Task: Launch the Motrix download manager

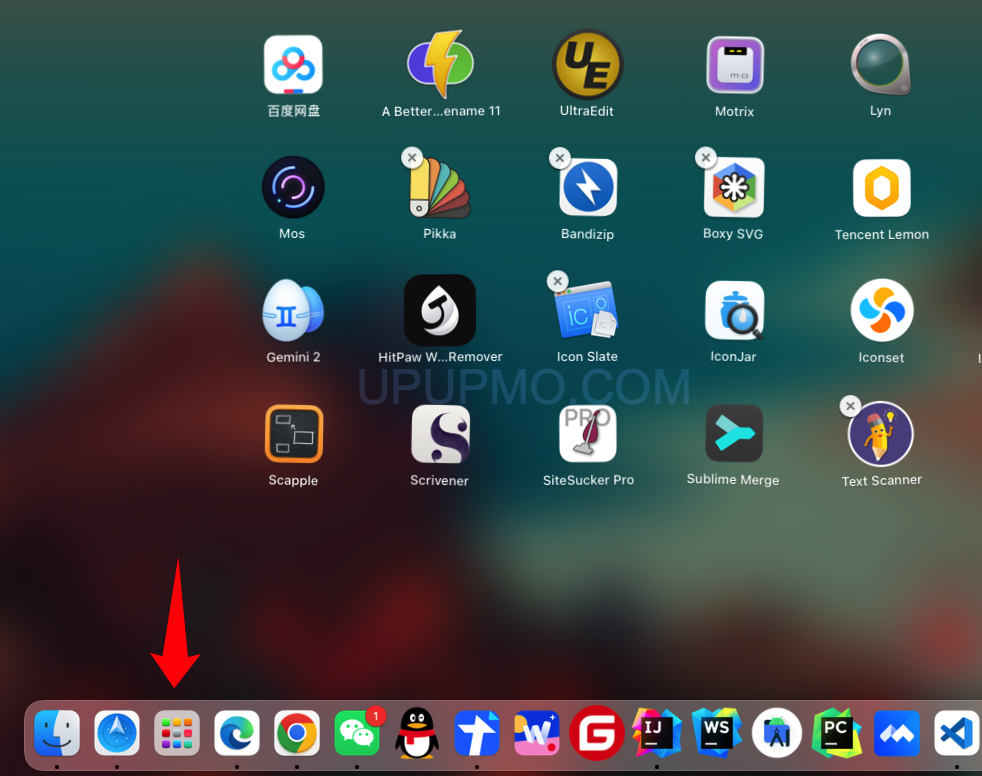Action: 735,65
